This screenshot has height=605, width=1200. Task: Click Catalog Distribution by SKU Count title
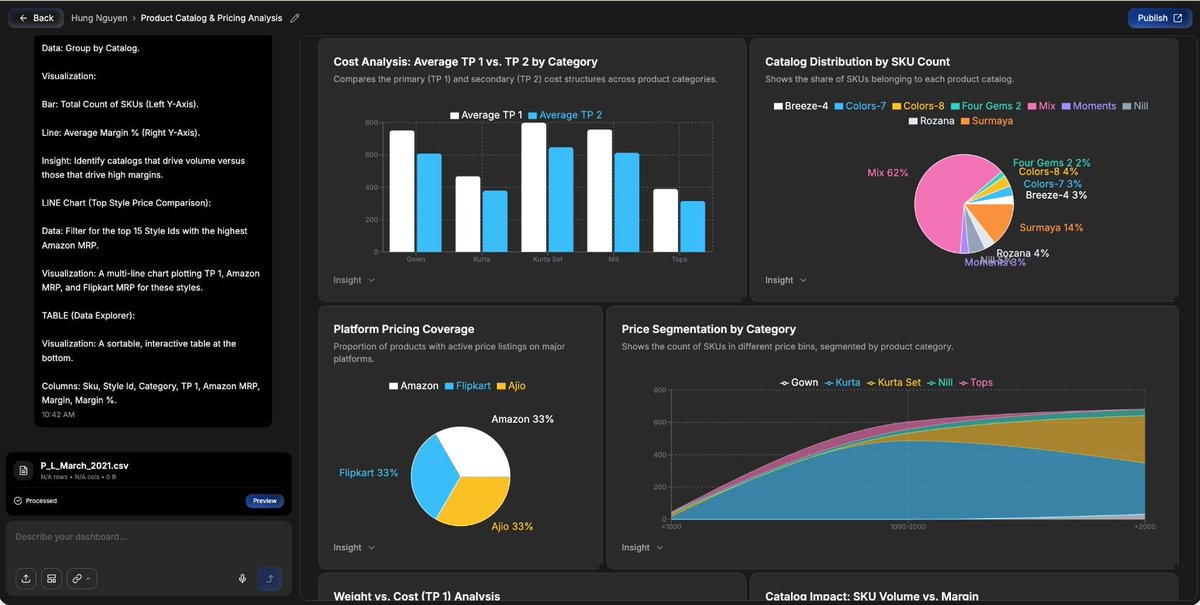pos(858,61)
